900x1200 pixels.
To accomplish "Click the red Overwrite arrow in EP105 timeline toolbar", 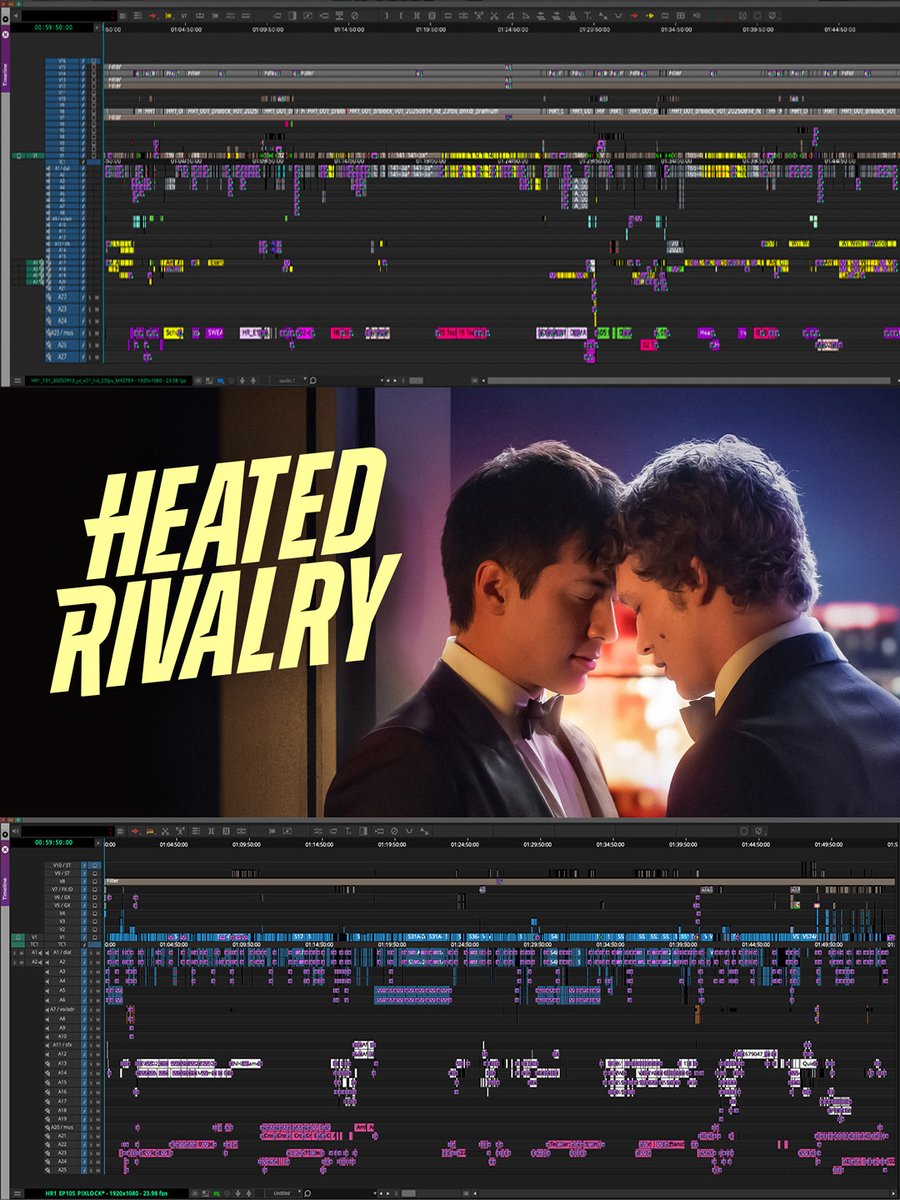I will tap(135, 830).
